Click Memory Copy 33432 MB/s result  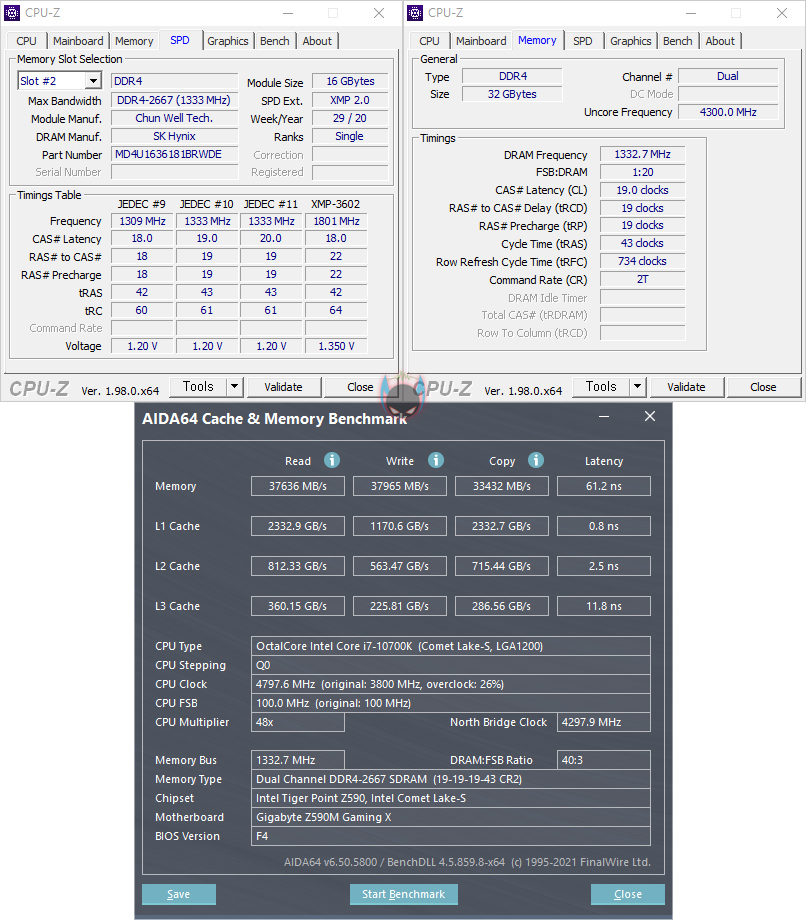[x=502, y=486]
